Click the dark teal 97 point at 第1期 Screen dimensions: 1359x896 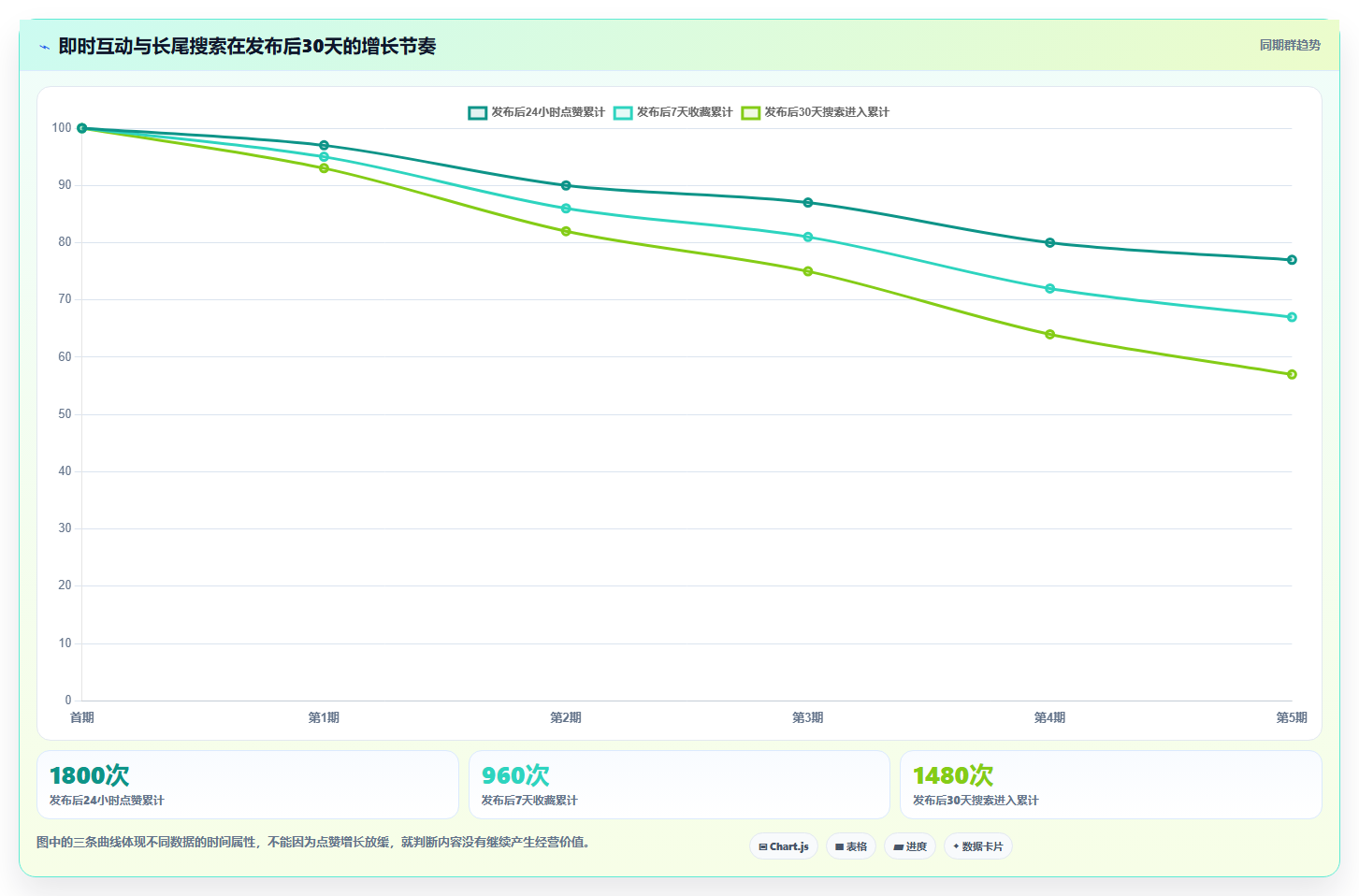coord(324,145)
